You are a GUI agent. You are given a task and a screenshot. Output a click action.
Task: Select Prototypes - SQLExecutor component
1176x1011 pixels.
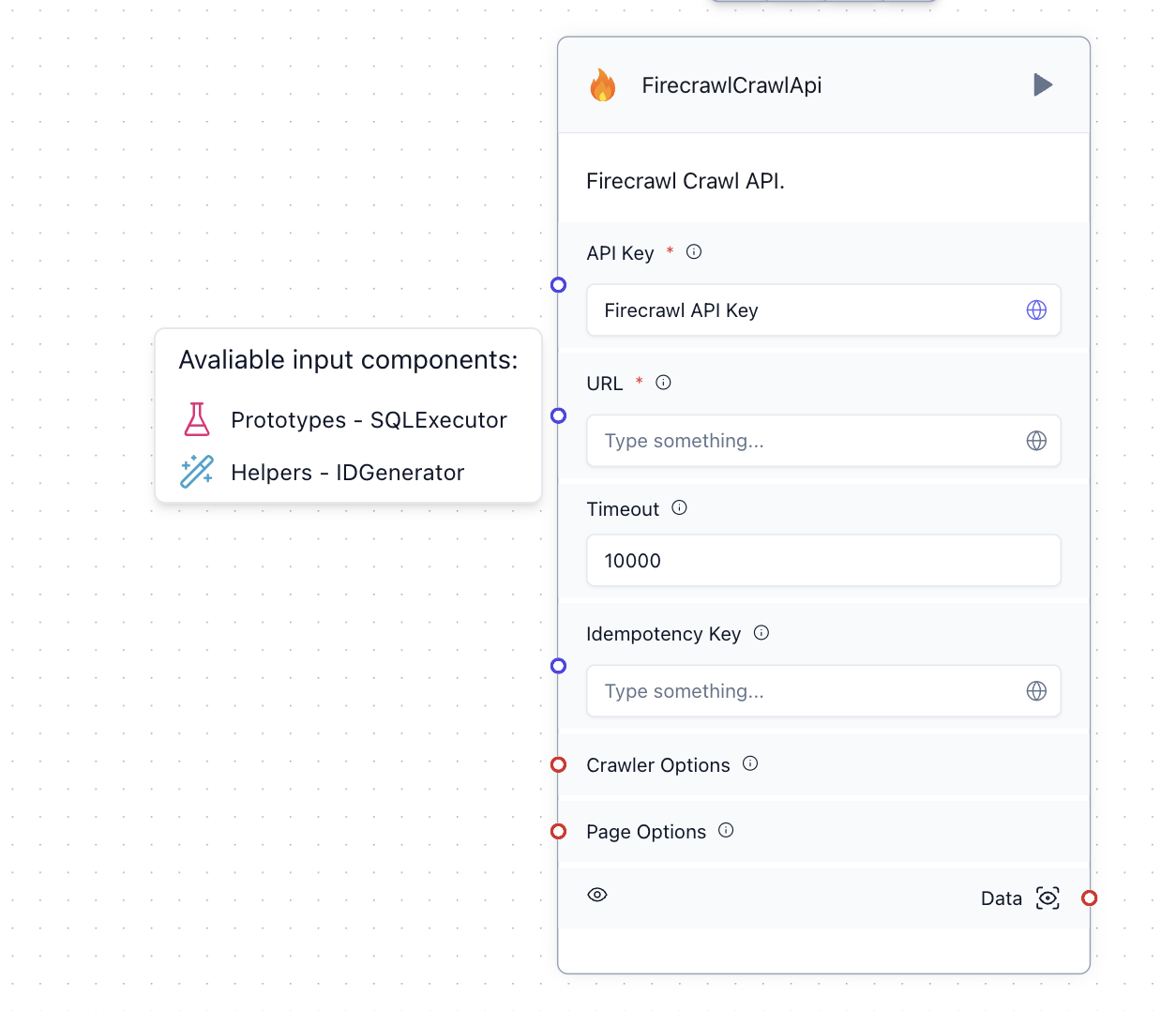(369, 420)
